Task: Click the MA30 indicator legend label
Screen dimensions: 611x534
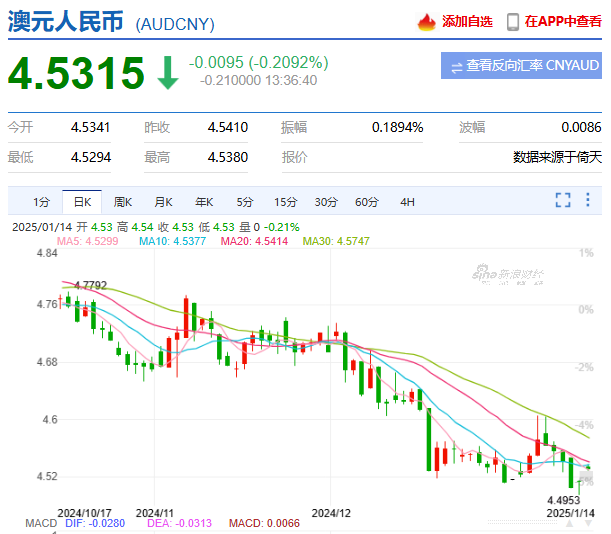Action: pyautogui.click(x=330, y=241)
